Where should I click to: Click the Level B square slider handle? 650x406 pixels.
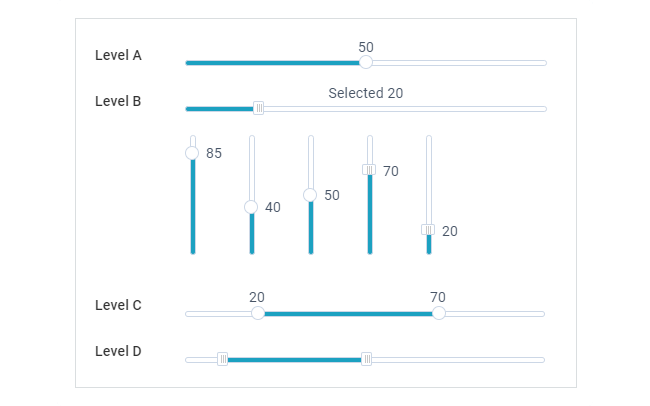[x=259, y=108]
